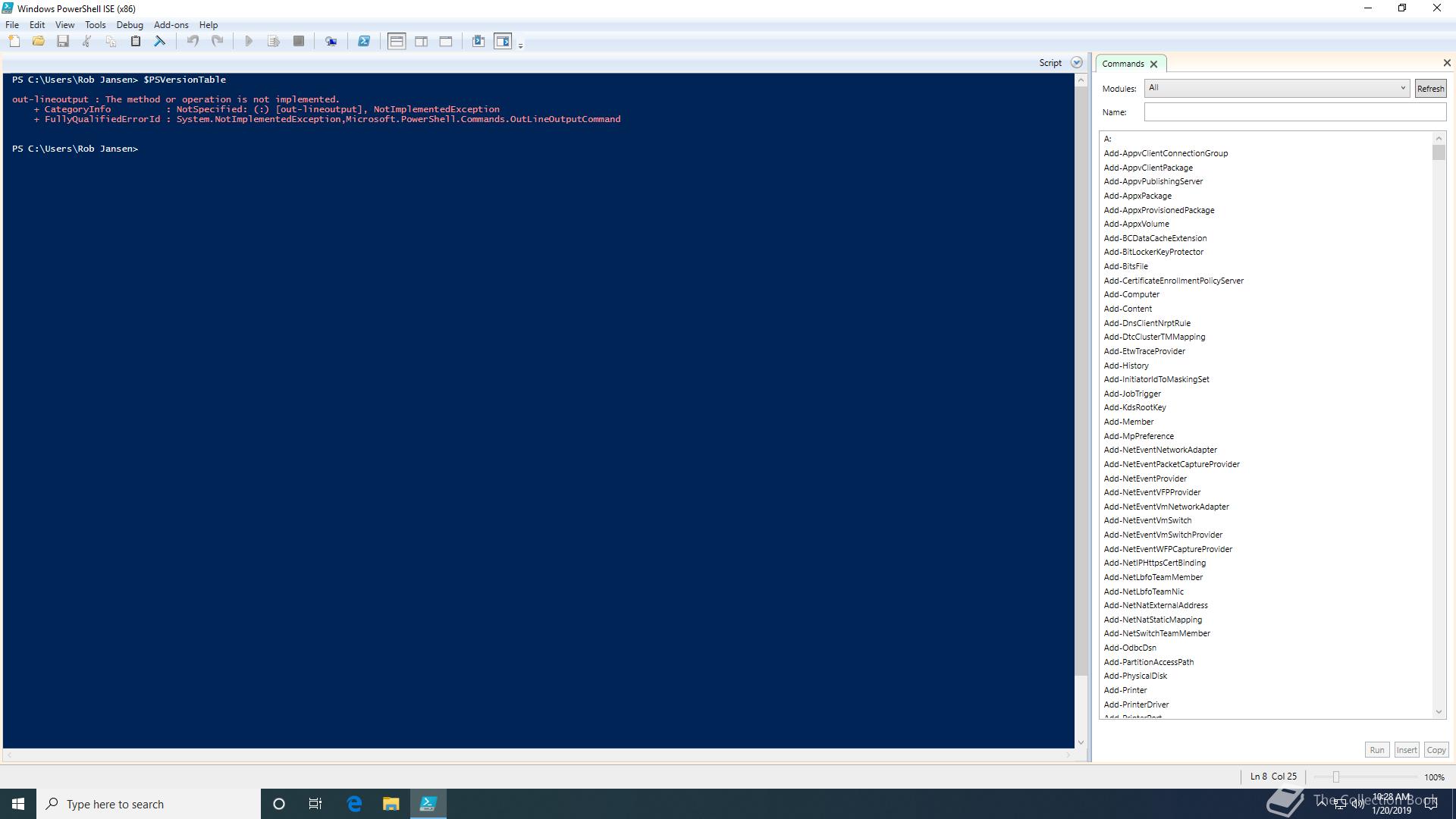Select Add-Member in the command list
Viewport: 1456px width, 819px height.
1128,422
